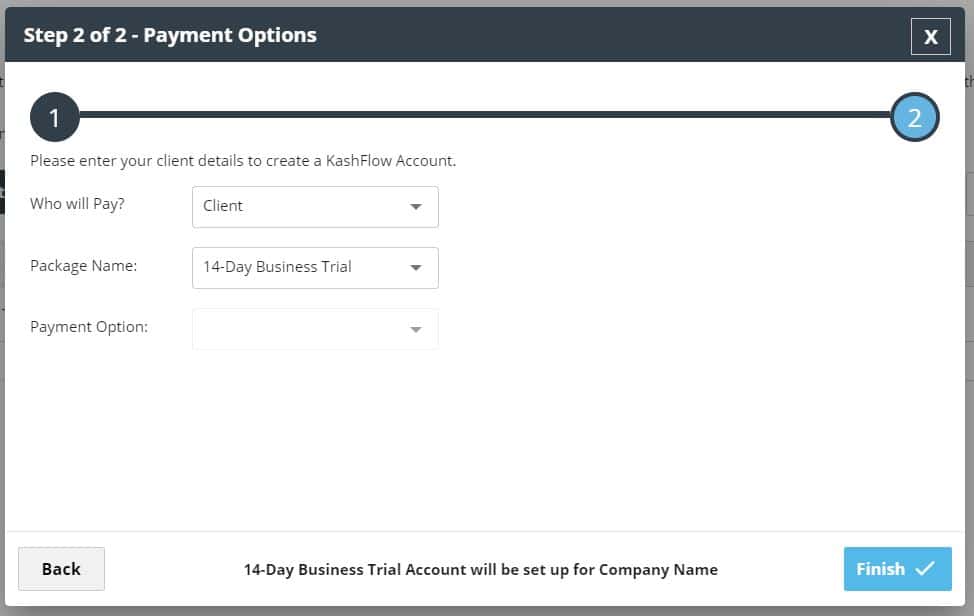This screenshot has width=974, height=616.
Task: Click the client details instruction text
Action: [x=243, y=160]
